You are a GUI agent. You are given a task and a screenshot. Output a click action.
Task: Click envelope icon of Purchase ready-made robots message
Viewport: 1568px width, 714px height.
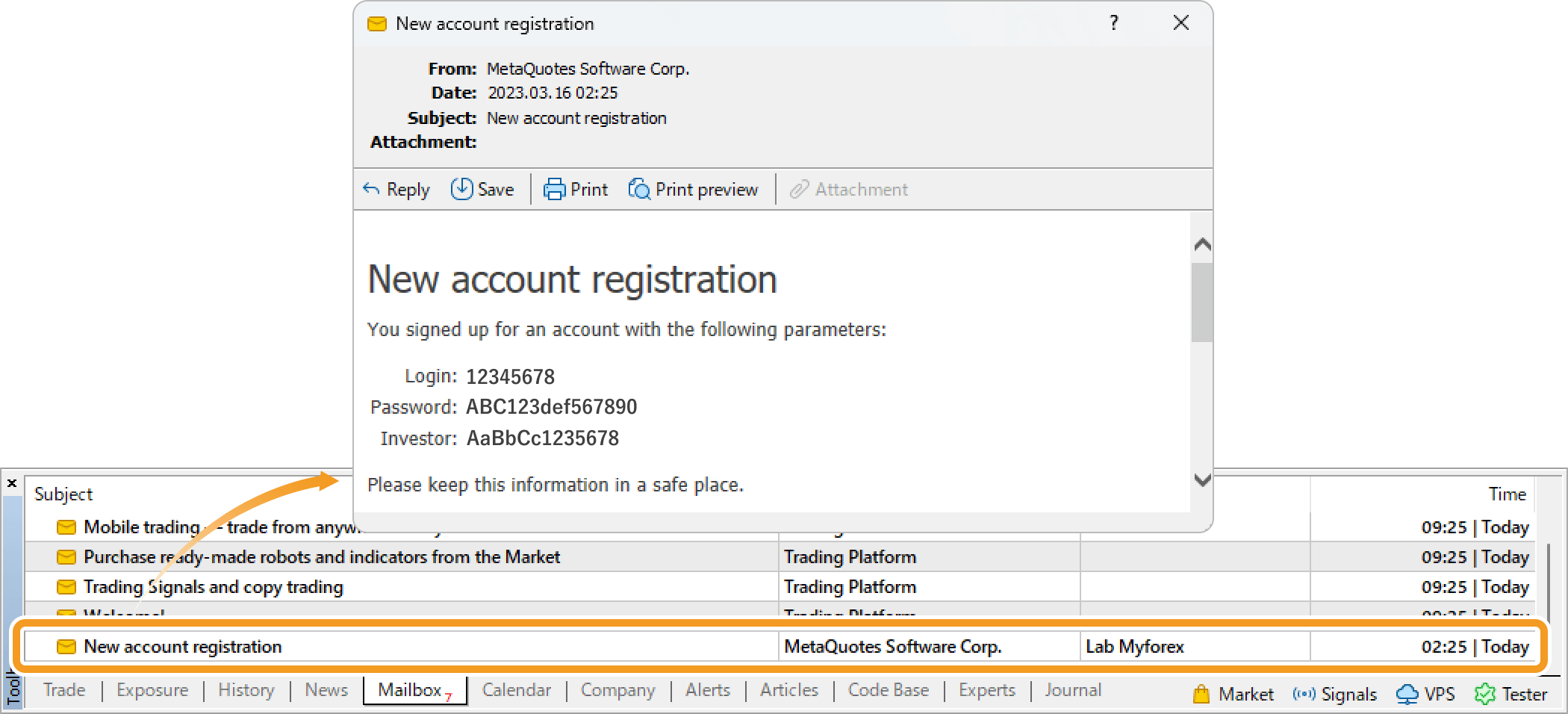pyautogui.click(x=66, y=557)
